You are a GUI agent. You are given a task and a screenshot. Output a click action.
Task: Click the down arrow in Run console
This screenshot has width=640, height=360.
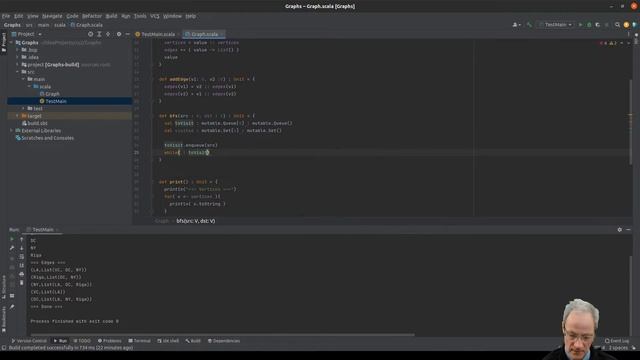coord(22,248)
